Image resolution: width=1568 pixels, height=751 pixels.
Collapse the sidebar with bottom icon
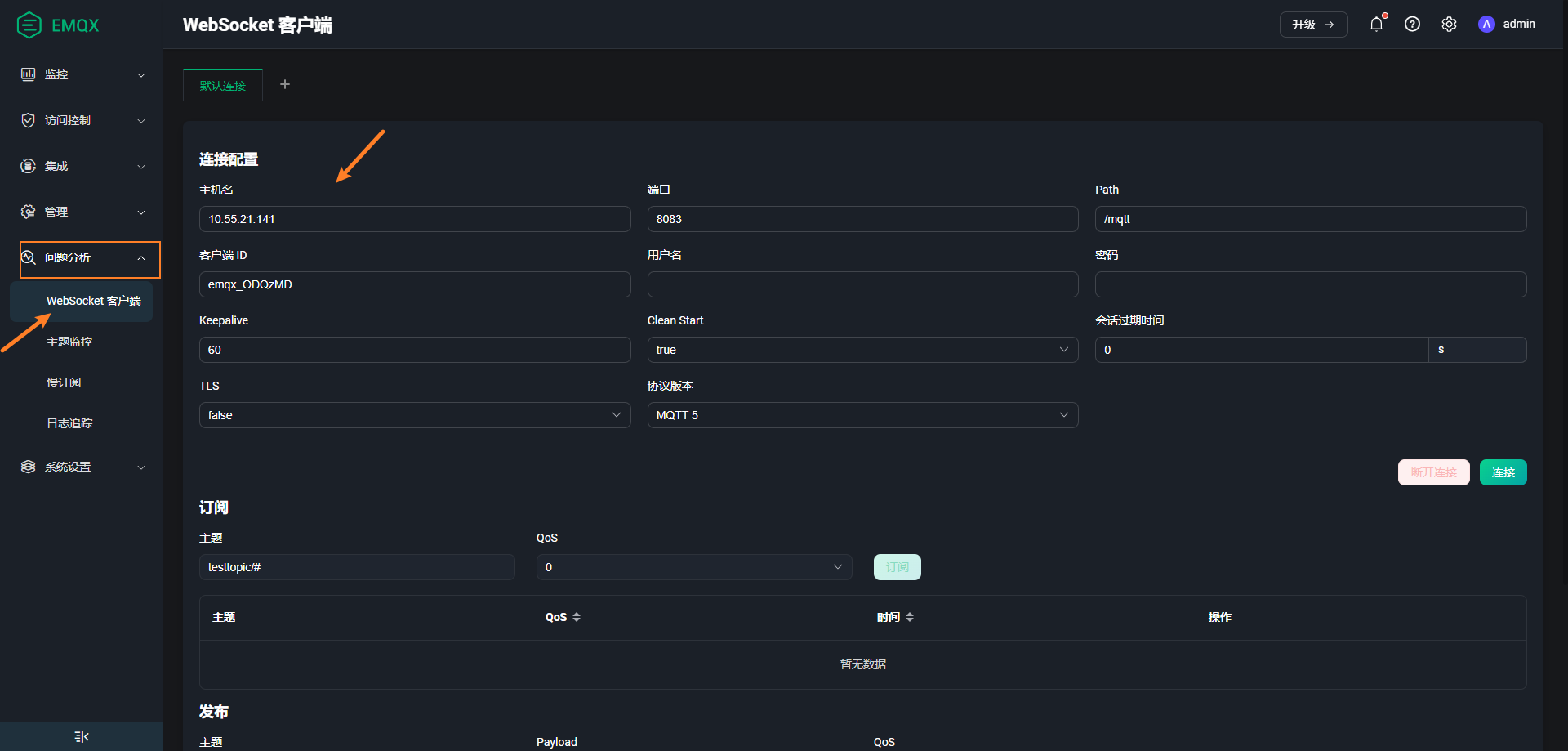tap(82, 736)
